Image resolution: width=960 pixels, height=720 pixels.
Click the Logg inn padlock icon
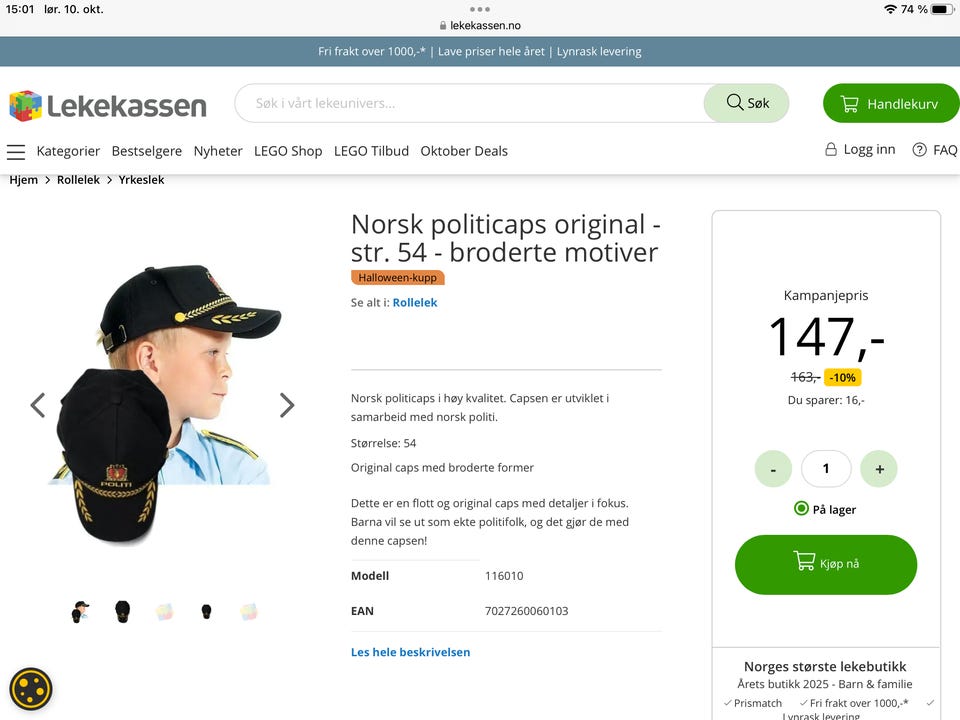tap(831, 149)
